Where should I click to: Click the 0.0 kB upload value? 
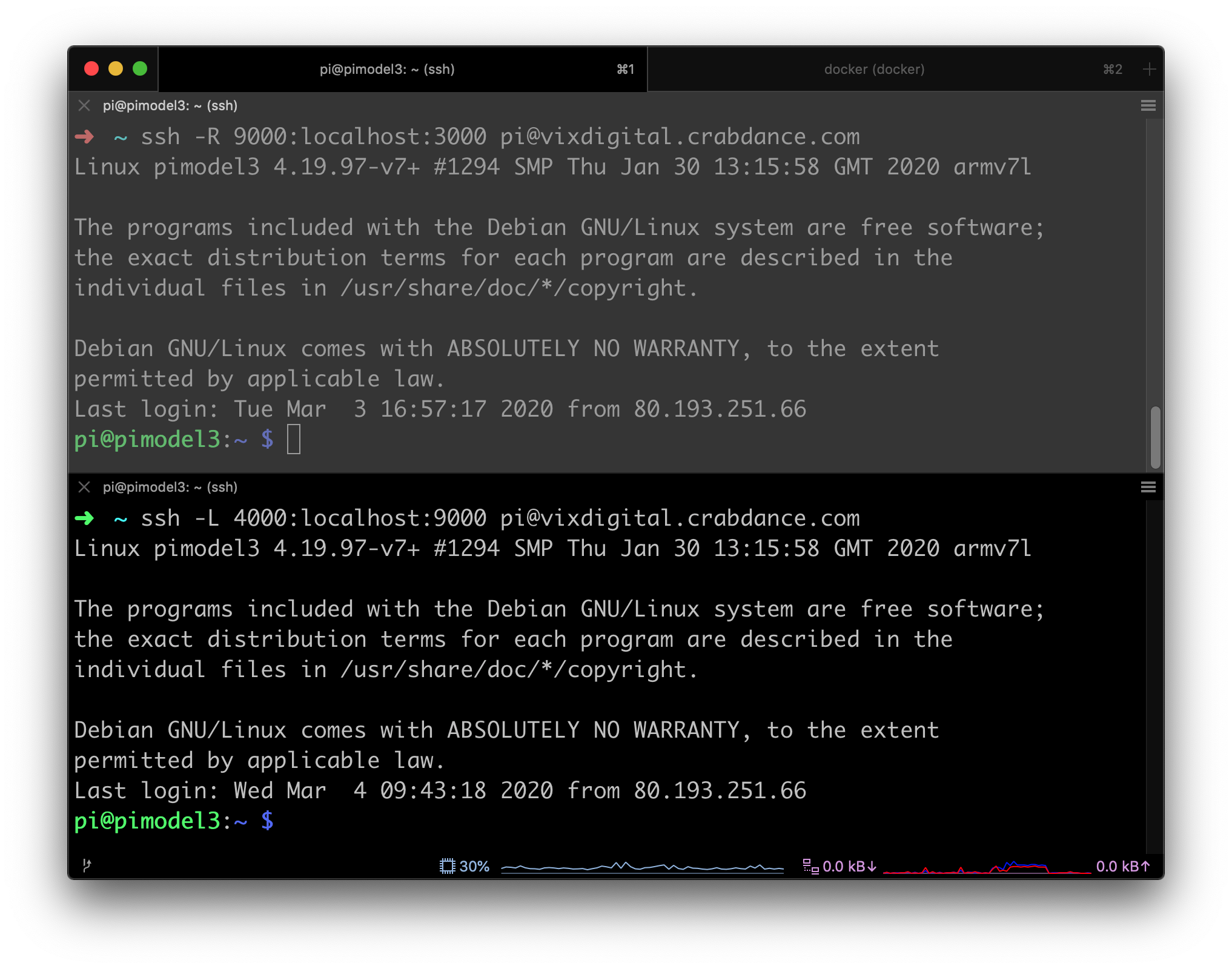click(x=1123, y=866)
